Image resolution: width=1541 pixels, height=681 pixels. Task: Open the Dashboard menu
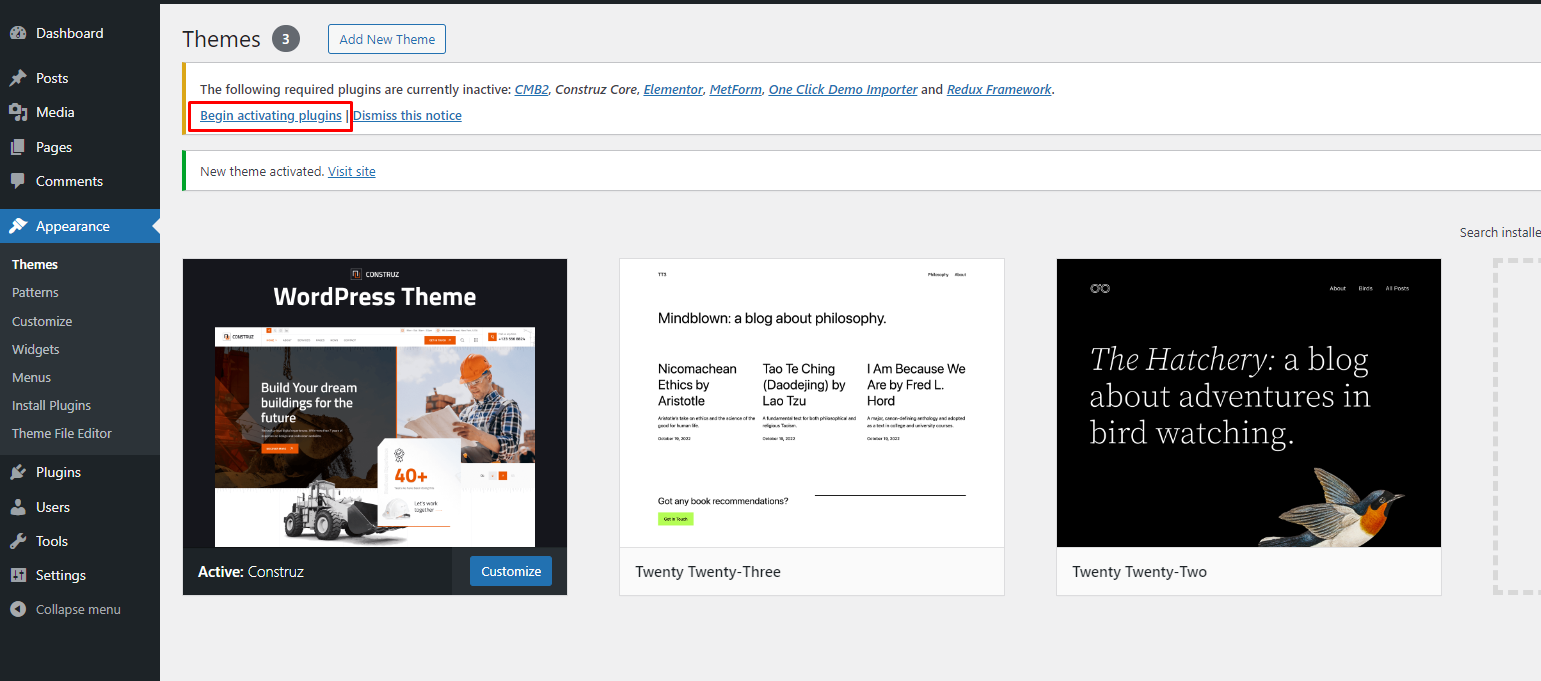(80, 33)
